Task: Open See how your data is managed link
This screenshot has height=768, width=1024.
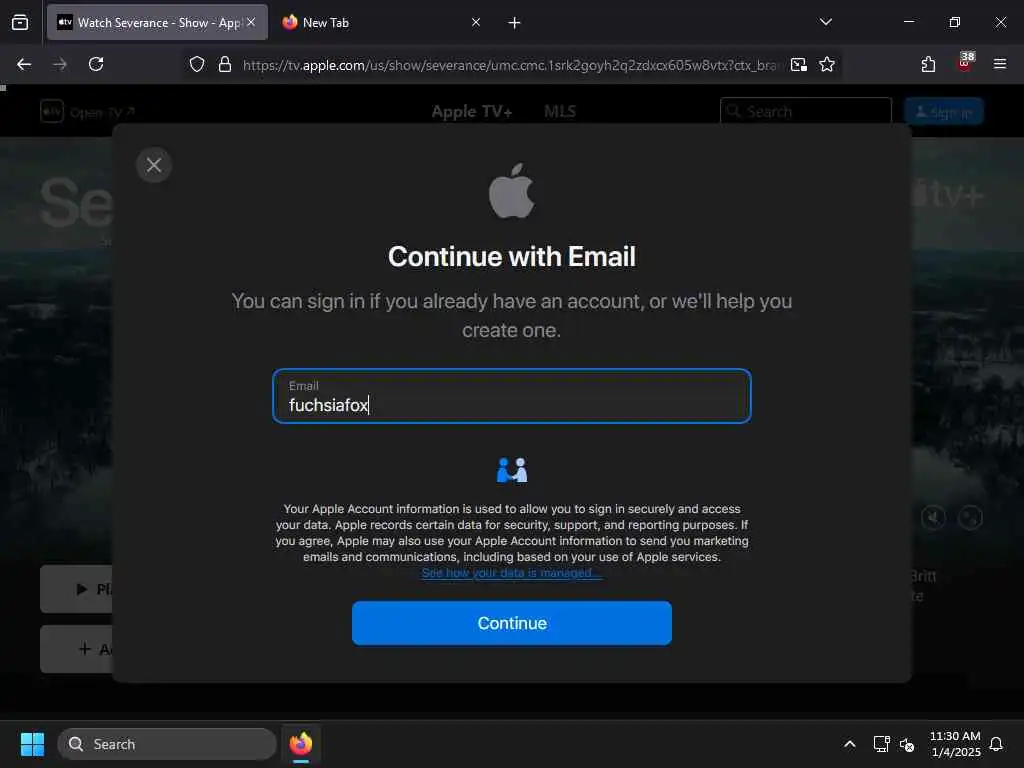Action: coord(511,573)
